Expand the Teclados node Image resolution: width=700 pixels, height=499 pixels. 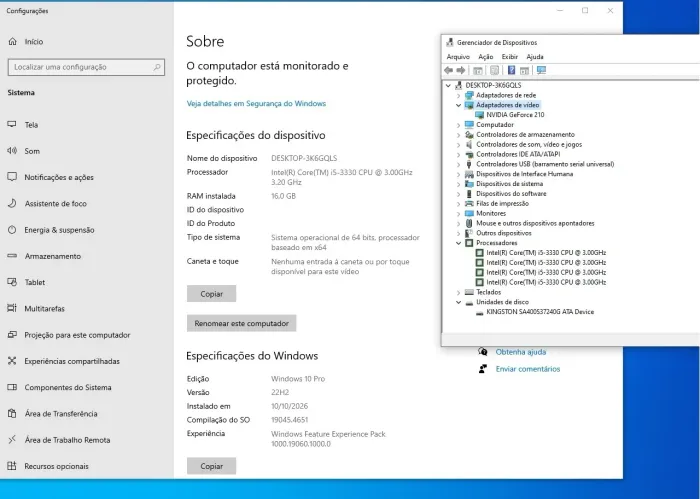click(x=458, y=292)
